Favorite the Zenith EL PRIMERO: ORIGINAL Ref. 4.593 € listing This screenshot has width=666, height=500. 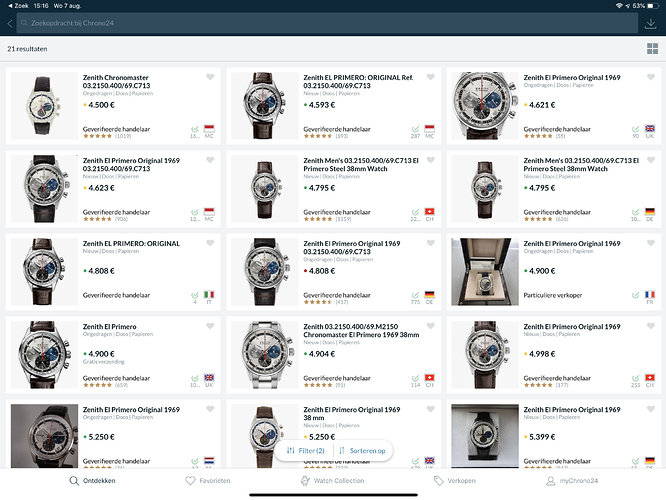coord(431,77)
